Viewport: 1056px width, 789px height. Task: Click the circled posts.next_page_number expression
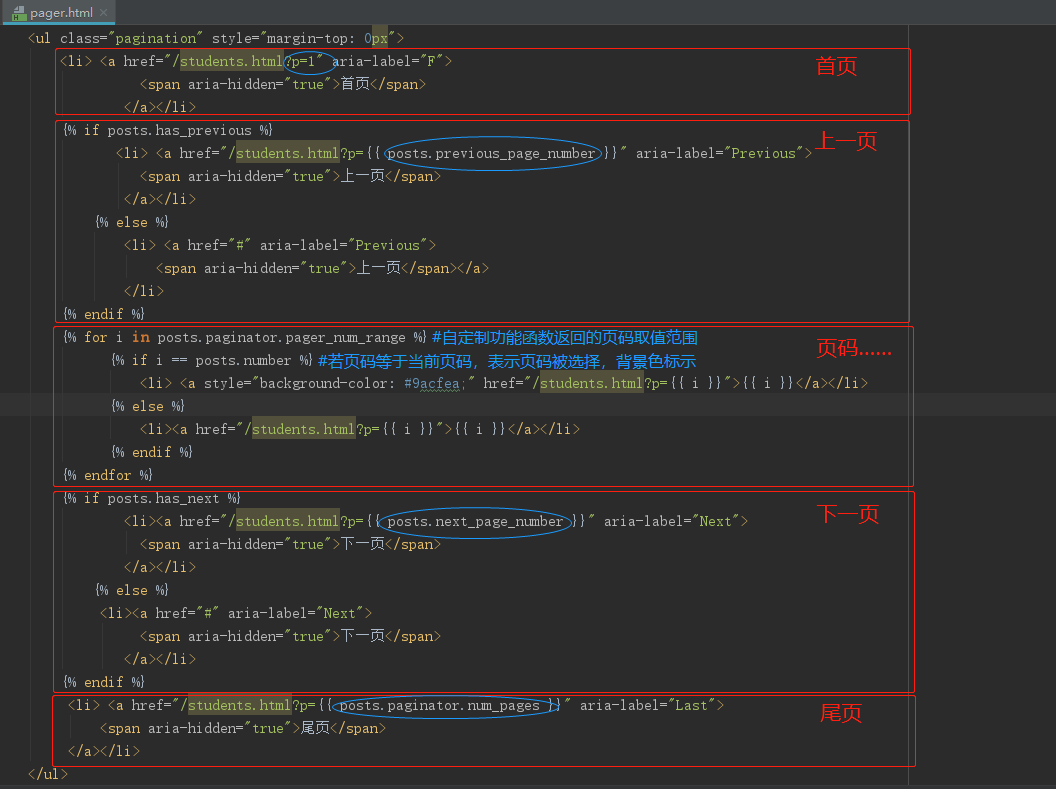[x=474, y=521]
